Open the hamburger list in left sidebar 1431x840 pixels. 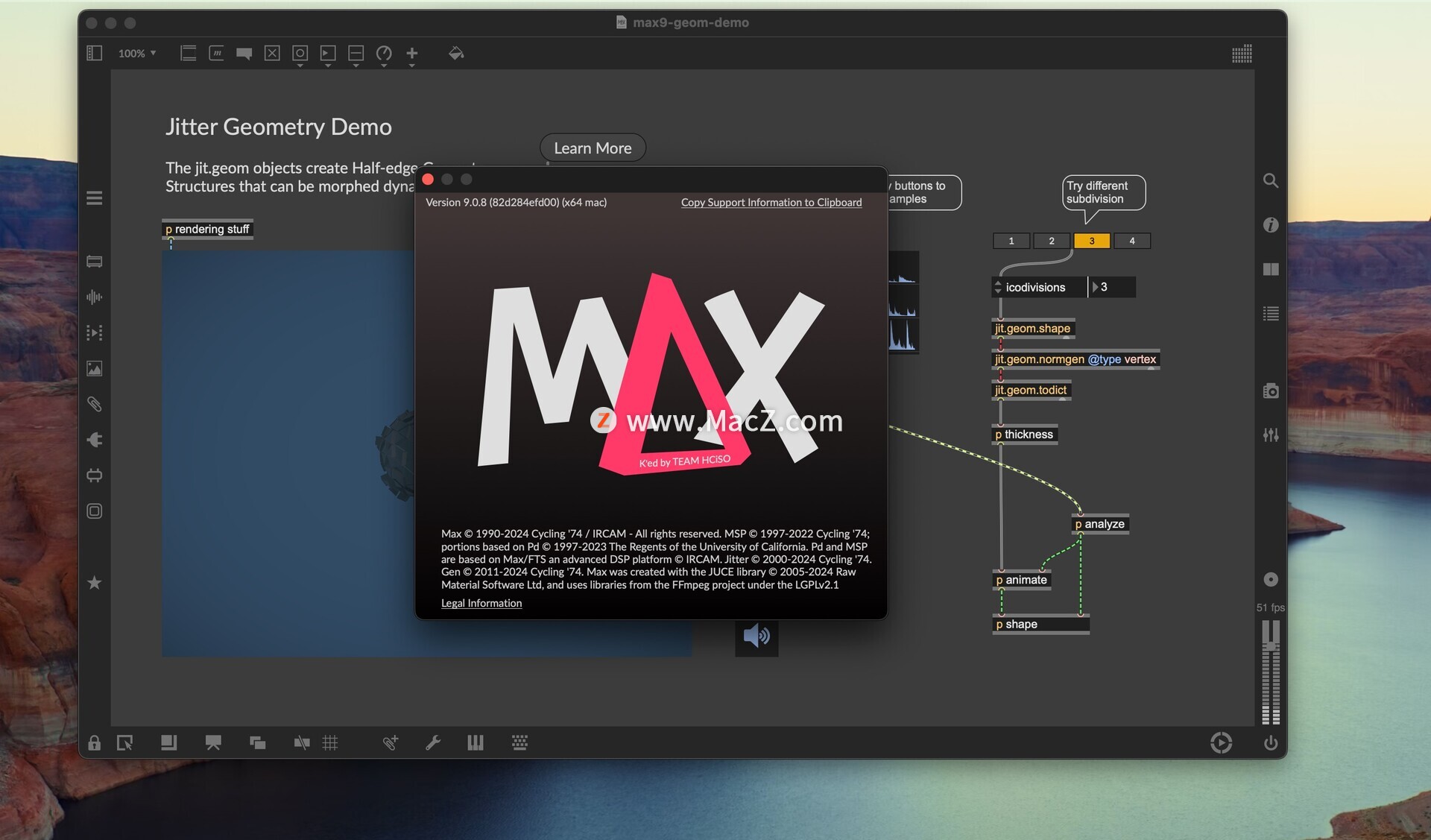(94, 198)
